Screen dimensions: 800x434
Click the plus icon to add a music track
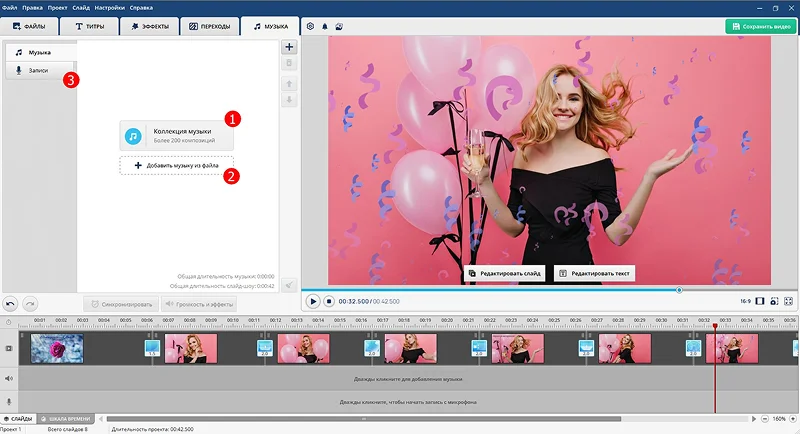[289, 47]
